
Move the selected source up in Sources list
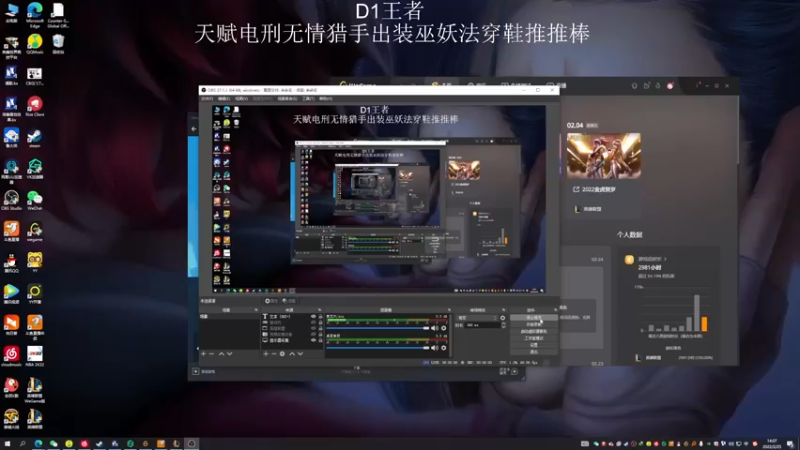point(292,354)
